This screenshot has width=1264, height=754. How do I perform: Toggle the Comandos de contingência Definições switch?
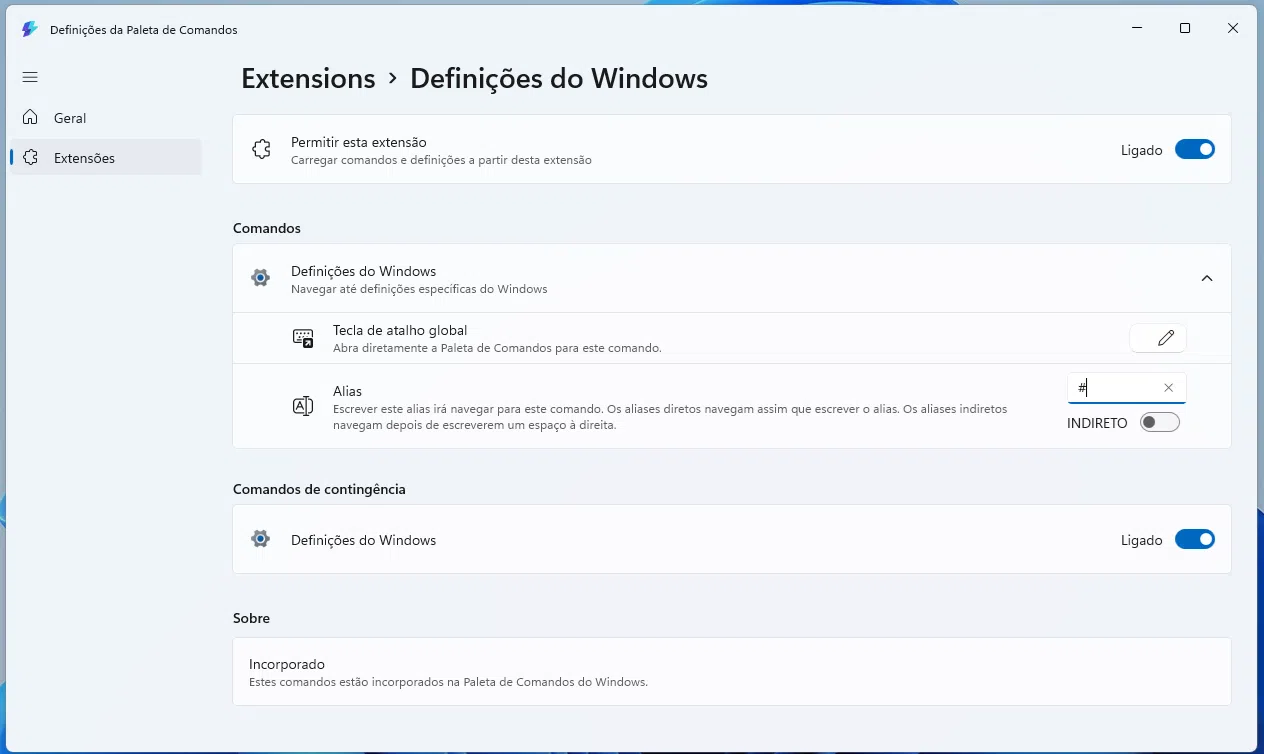pos(1195,540)
